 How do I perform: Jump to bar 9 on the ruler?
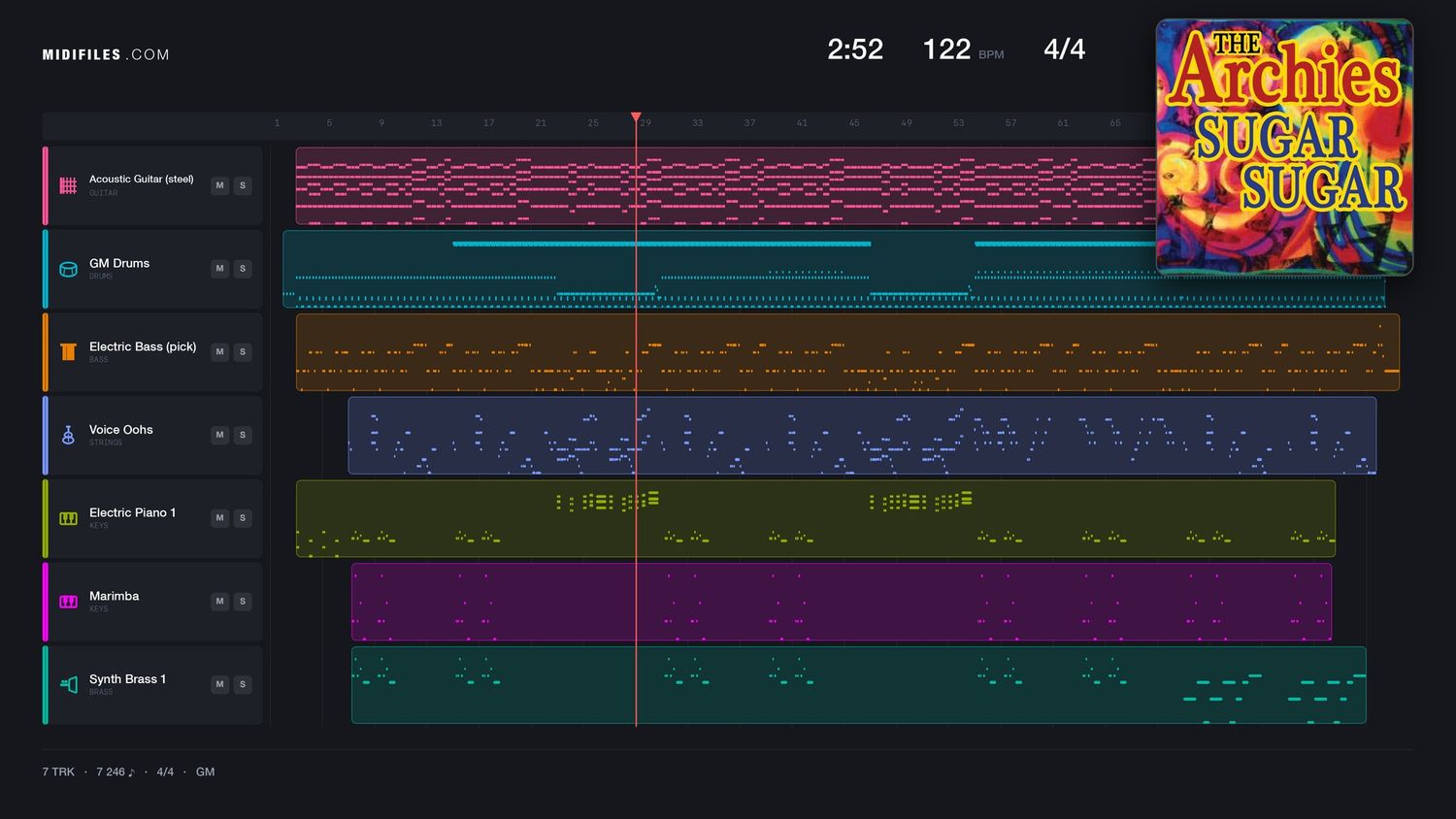[x=381, y=123]
